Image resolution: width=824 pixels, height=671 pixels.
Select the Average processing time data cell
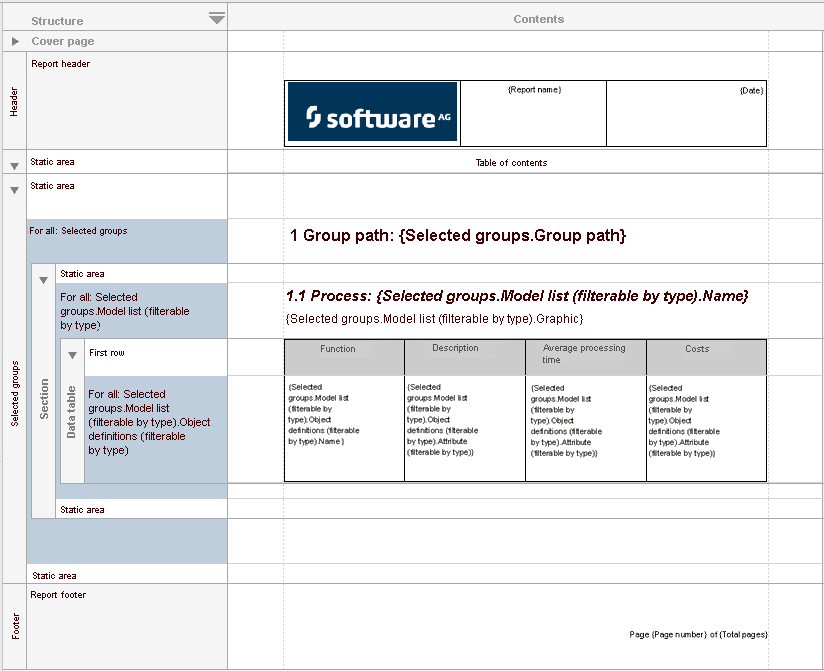586,428
